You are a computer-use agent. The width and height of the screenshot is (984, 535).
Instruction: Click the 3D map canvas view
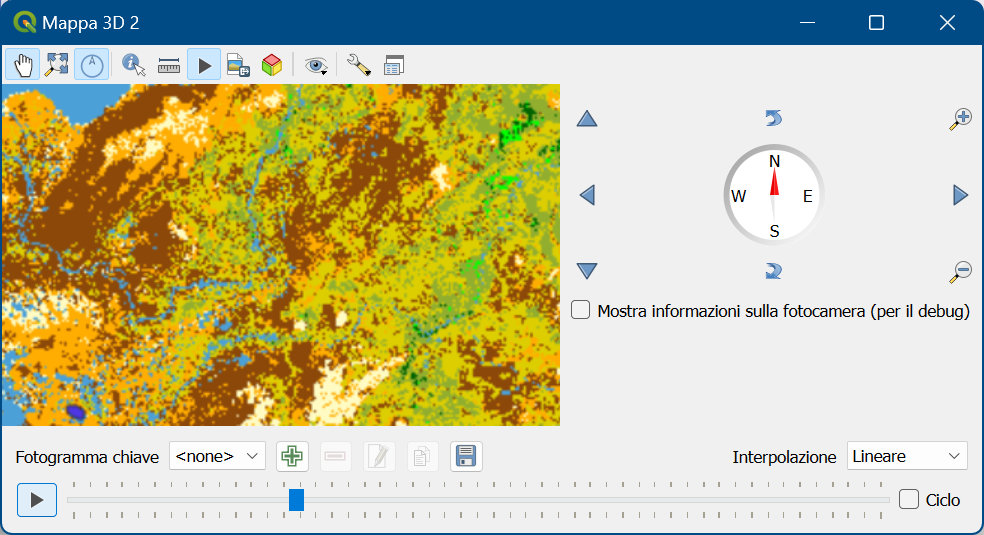[281, 255]
